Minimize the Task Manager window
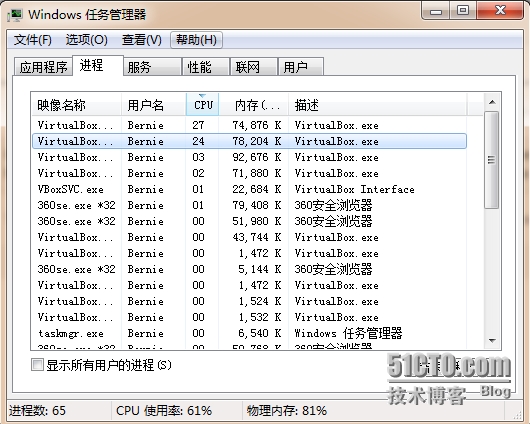This screenshot has height=424, width=530. coord(436,10)
